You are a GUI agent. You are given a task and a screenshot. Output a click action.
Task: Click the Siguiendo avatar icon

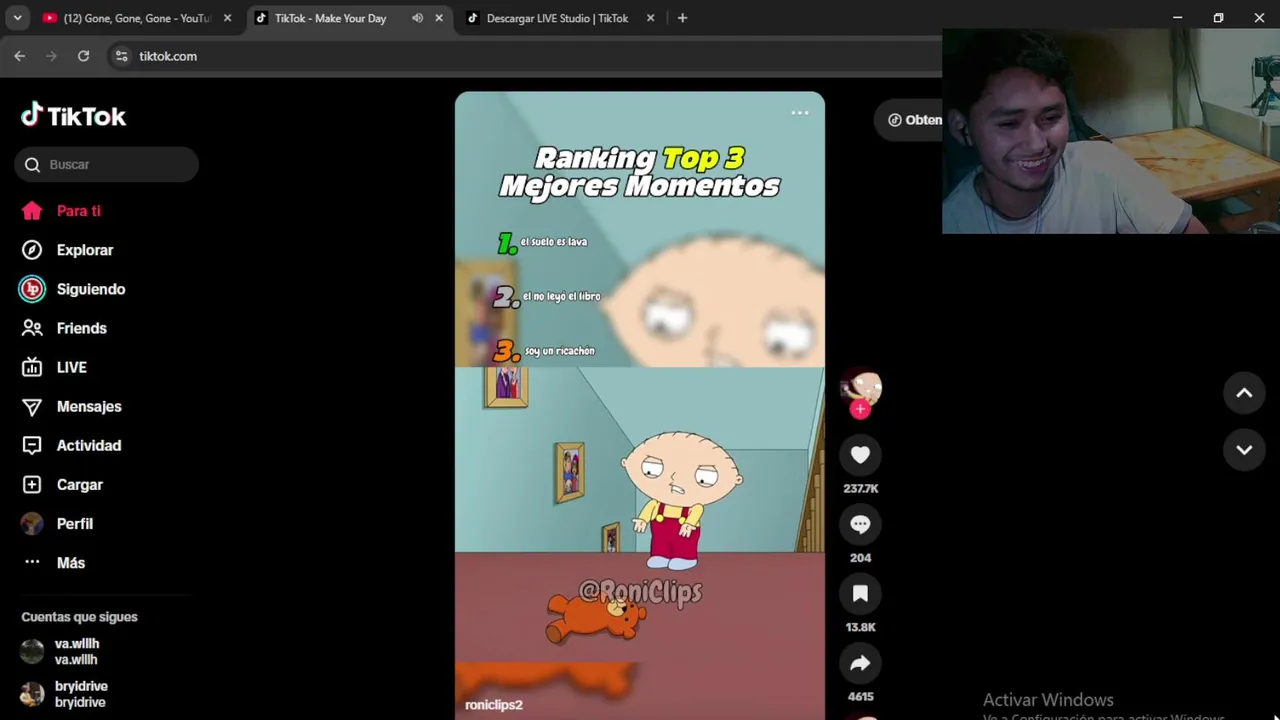pyautogui.click(x=32, y=289)
